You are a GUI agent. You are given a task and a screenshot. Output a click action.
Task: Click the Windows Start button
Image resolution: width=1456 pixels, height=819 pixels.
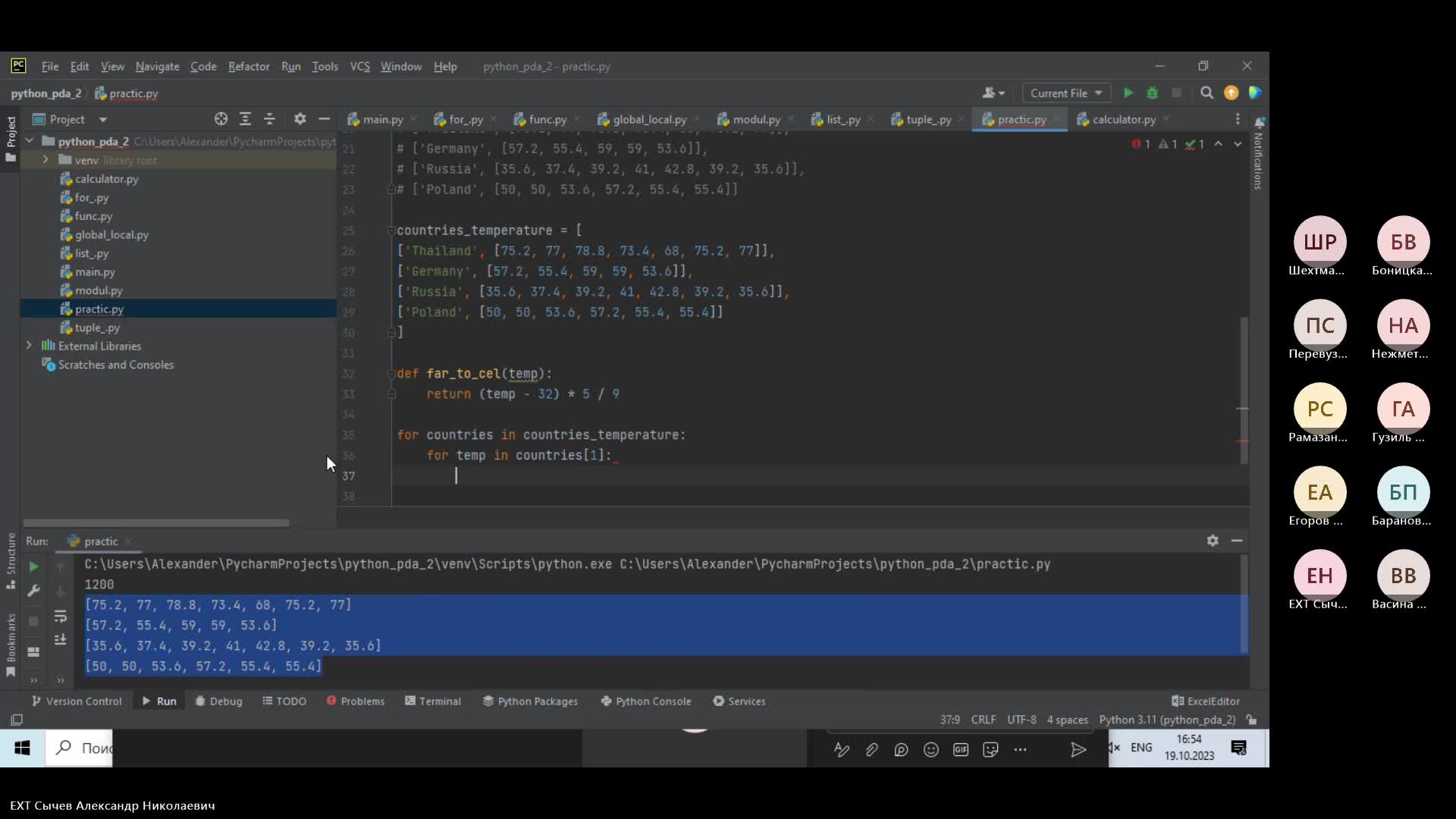click(22, 748)
